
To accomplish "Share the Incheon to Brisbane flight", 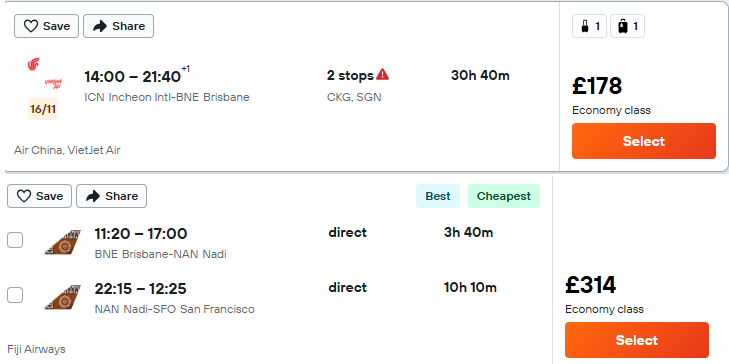I will 119,26.
